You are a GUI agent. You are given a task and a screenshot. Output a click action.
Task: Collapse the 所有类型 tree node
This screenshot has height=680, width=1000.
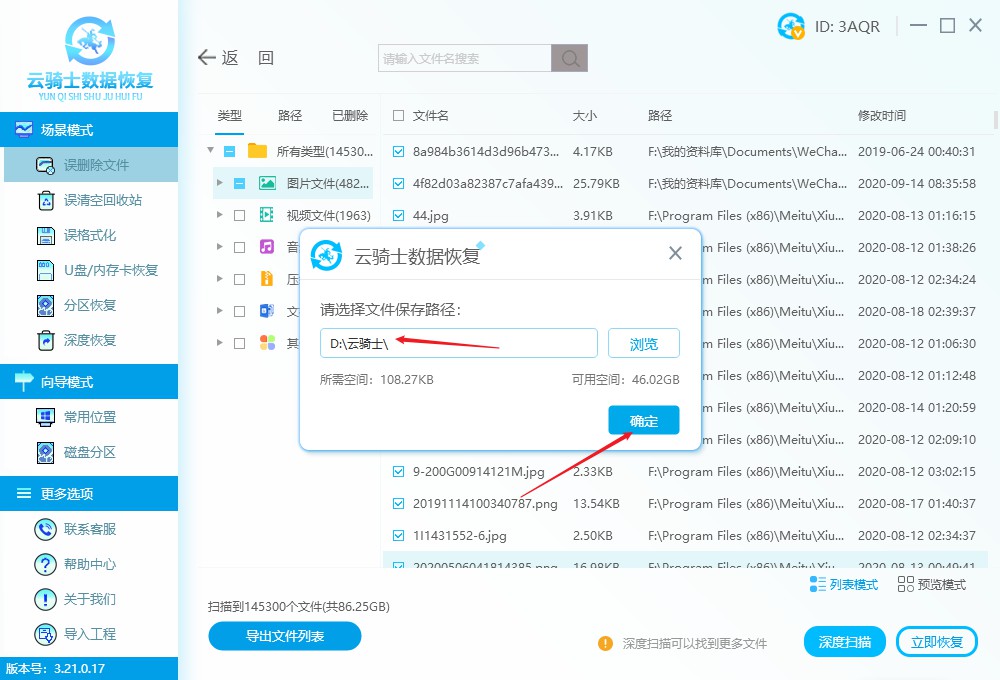tap(209, 152)
